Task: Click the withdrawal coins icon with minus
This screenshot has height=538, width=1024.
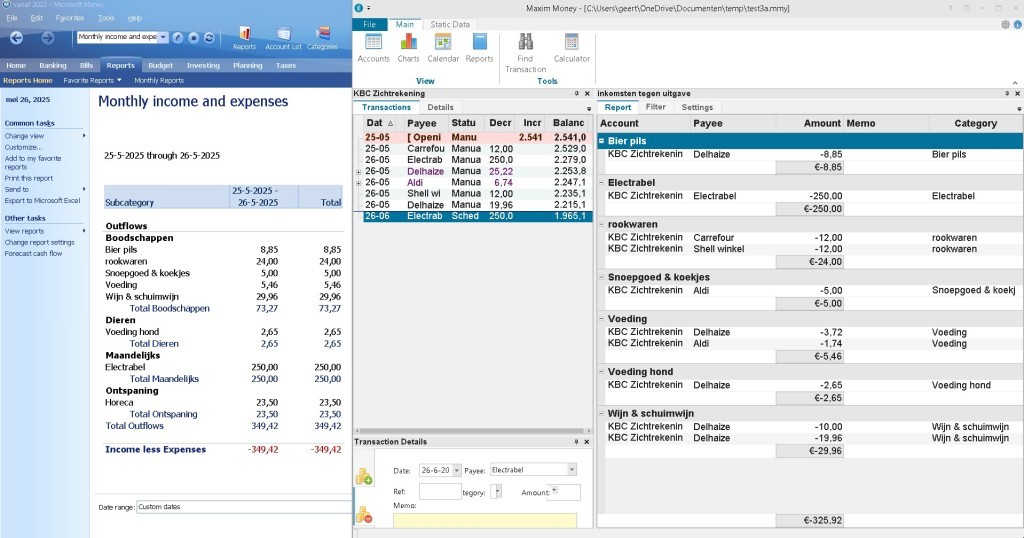Action: tap(364, 515)
